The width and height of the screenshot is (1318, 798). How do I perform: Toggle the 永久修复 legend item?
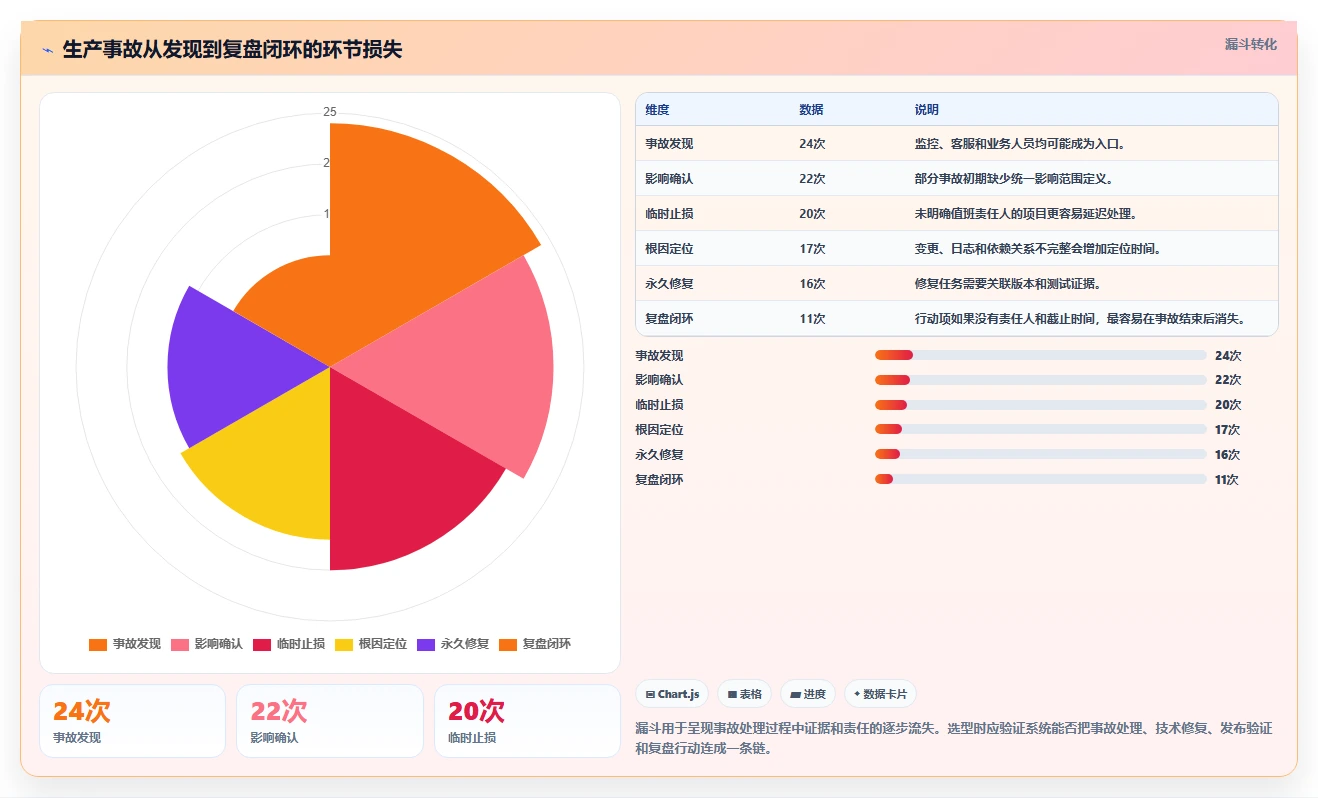click(x=453, y=644)
